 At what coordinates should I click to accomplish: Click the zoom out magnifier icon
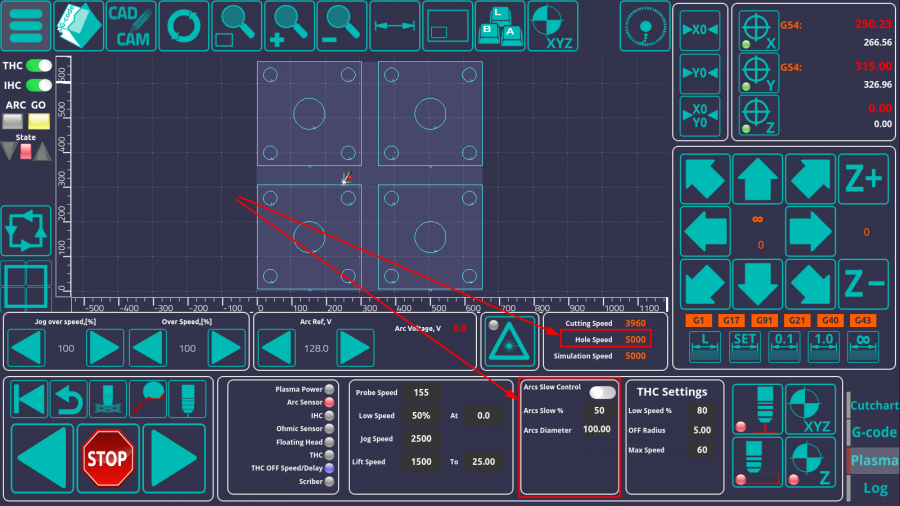click(340, 26)
